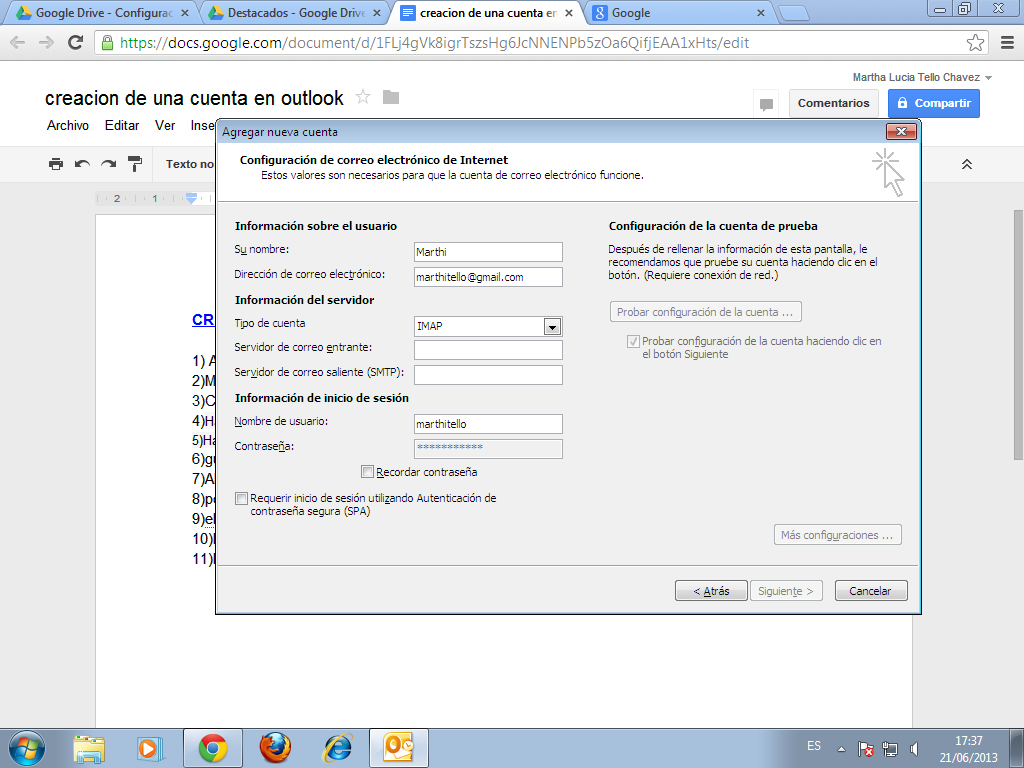Image resolution: width=1024 pixels, height=768 pixels.
Task: Click Más configuraciones button
Action: 837,535
